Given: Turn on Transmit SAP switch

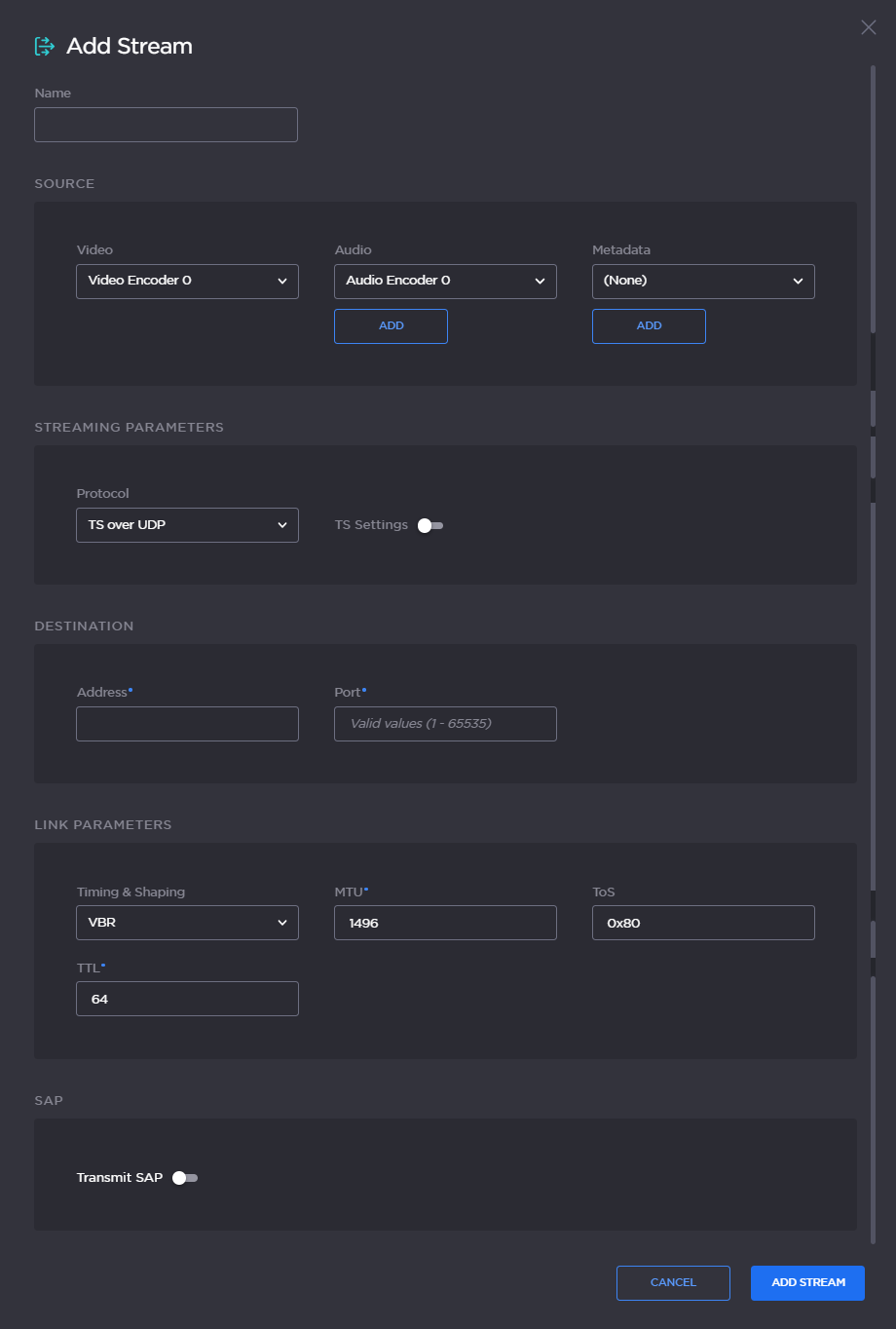Looking at the screenshot, I should pyautogui.click(x=184, y=1178).
